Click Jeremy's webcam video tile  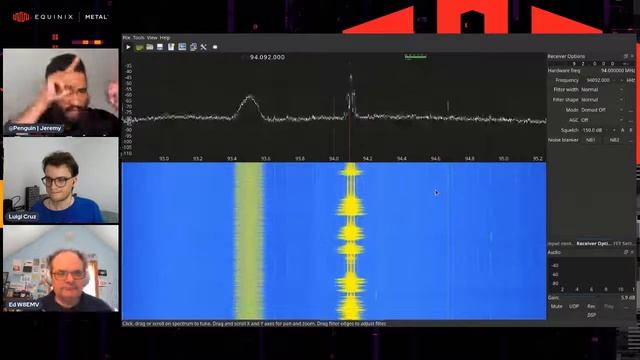(61, 92)
